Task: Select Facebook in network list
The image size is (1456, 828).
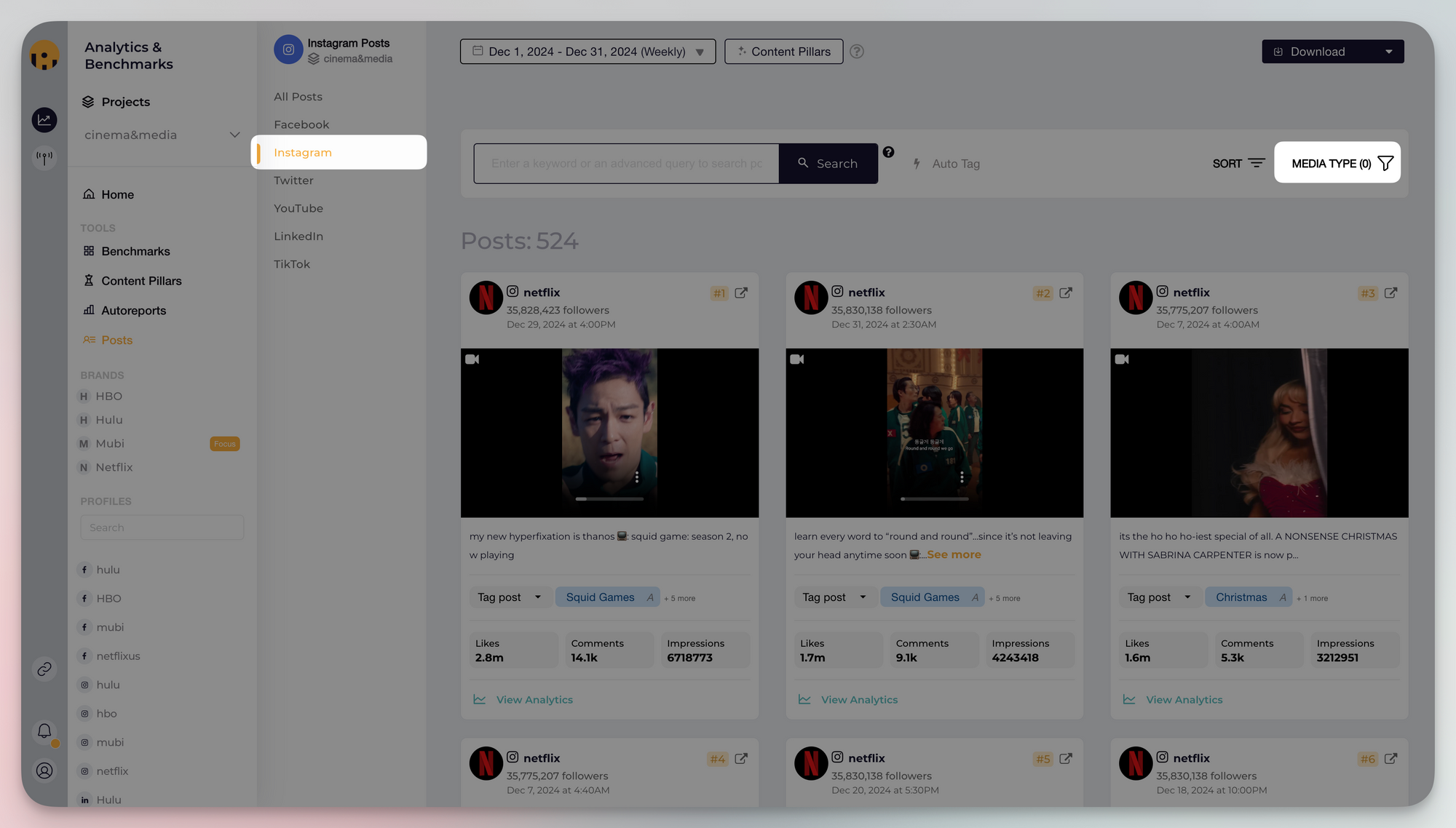Action: point(301,124)
